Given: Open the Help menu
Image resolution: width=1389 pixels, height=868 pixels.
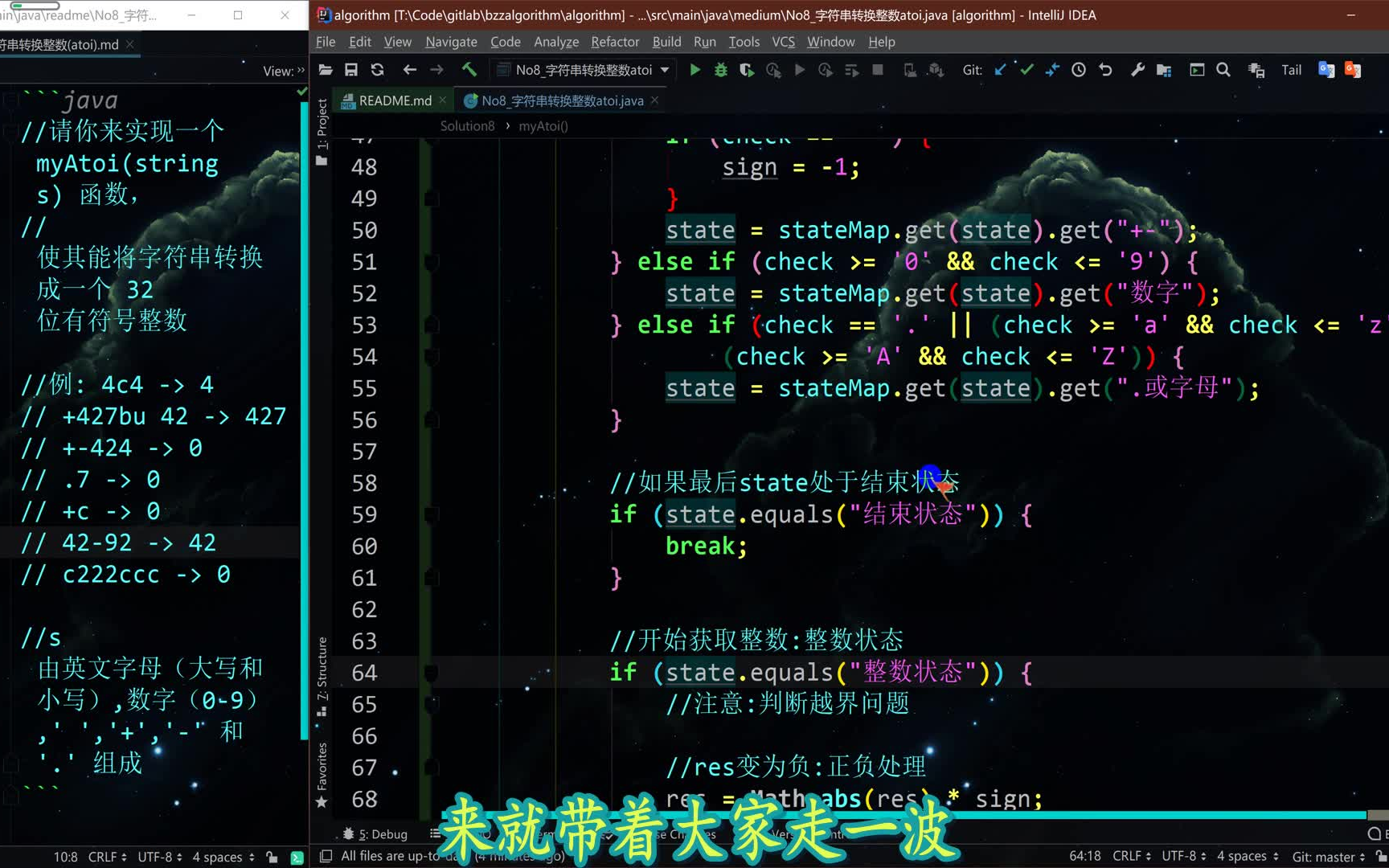Looking at the screenshot, I should tap(882, 42).
